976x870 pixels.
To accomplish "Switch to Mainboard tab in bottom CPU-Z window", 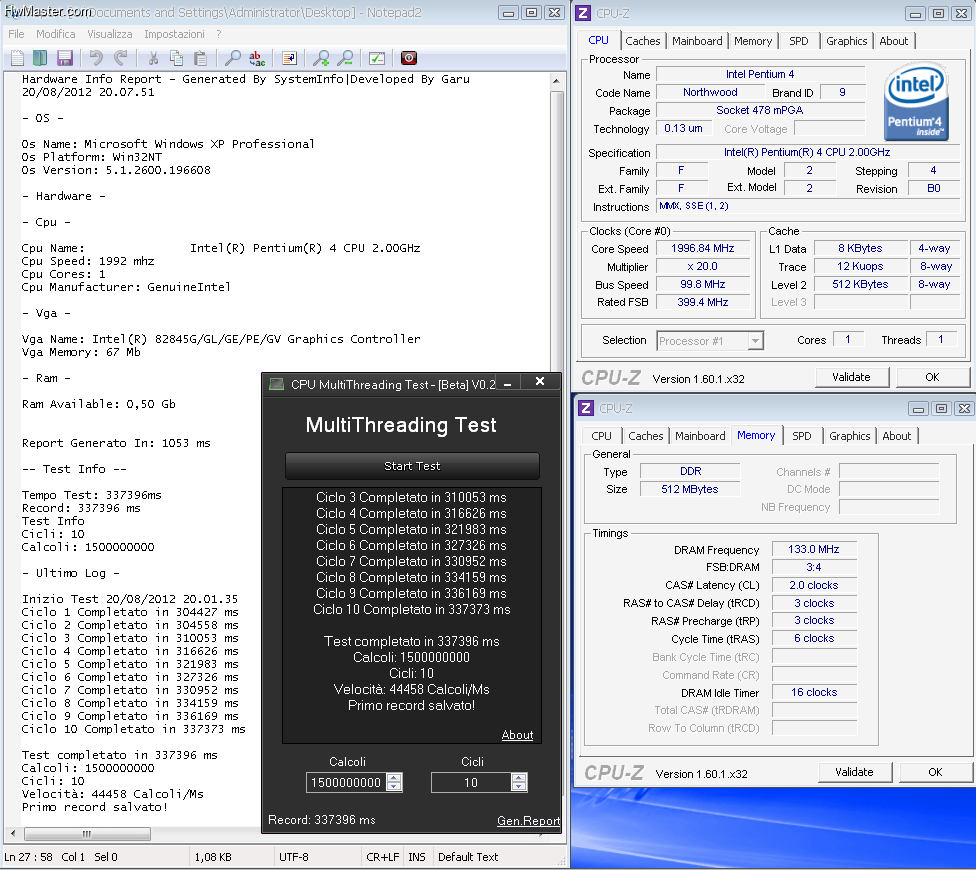I will click(x=700, y=436).
